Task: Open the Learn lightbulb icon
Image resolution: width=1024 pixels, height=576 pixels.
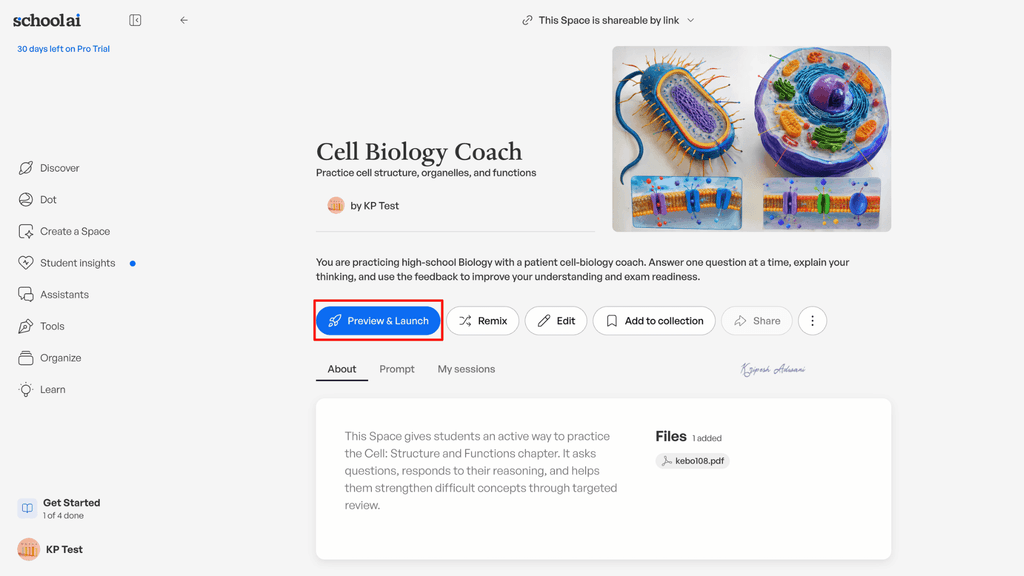Action: [25, 390]
